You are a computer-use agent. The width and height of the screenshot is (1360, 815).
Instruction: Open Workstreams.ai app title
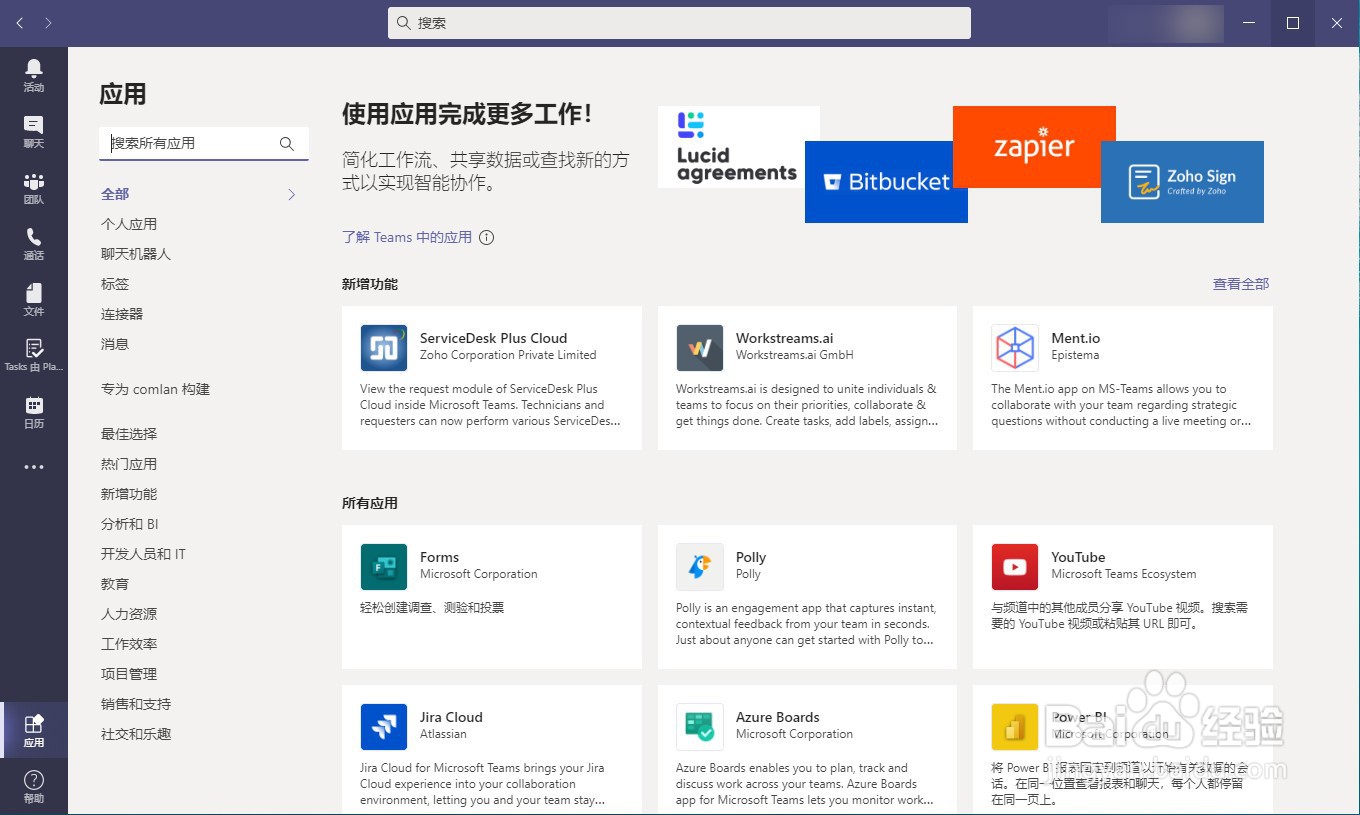[784, 338]
